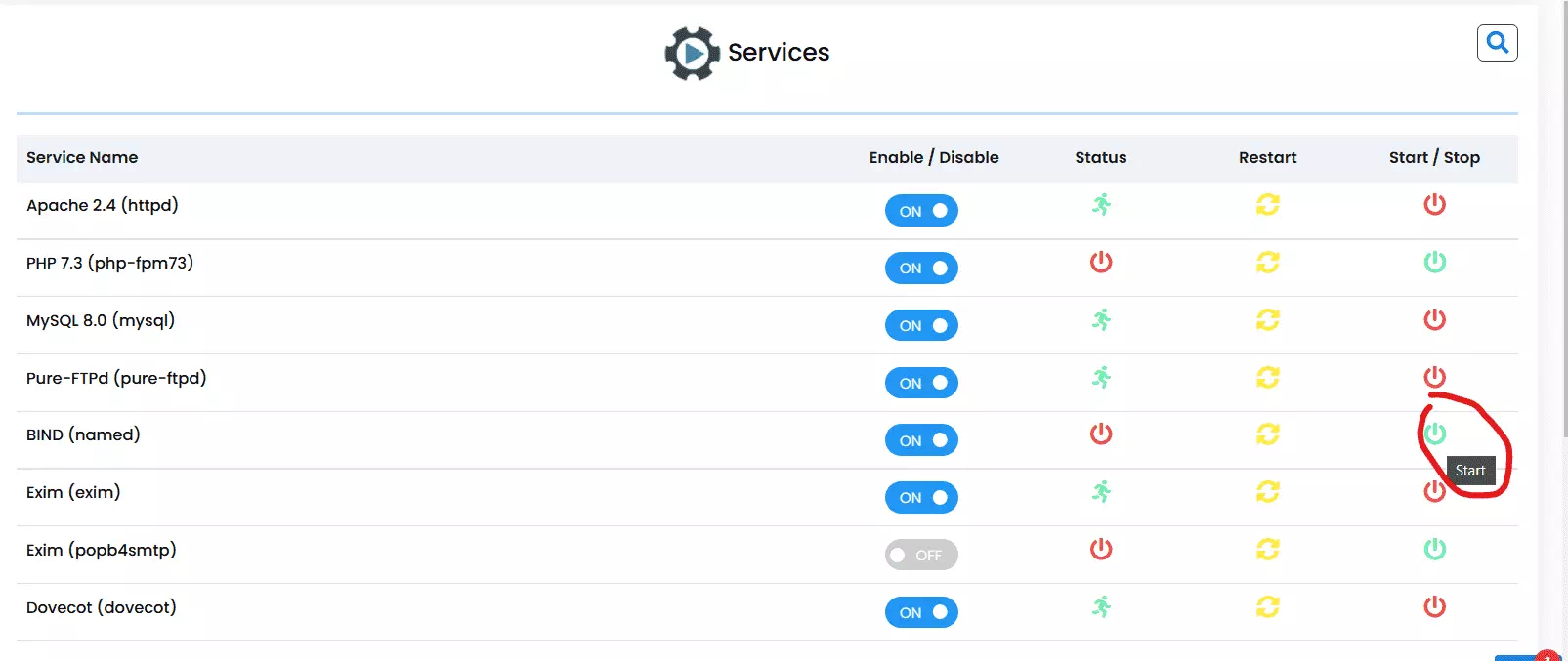
Task: Start PHP 7.3 (php-fpm73) service
Action: [1434, 262]
